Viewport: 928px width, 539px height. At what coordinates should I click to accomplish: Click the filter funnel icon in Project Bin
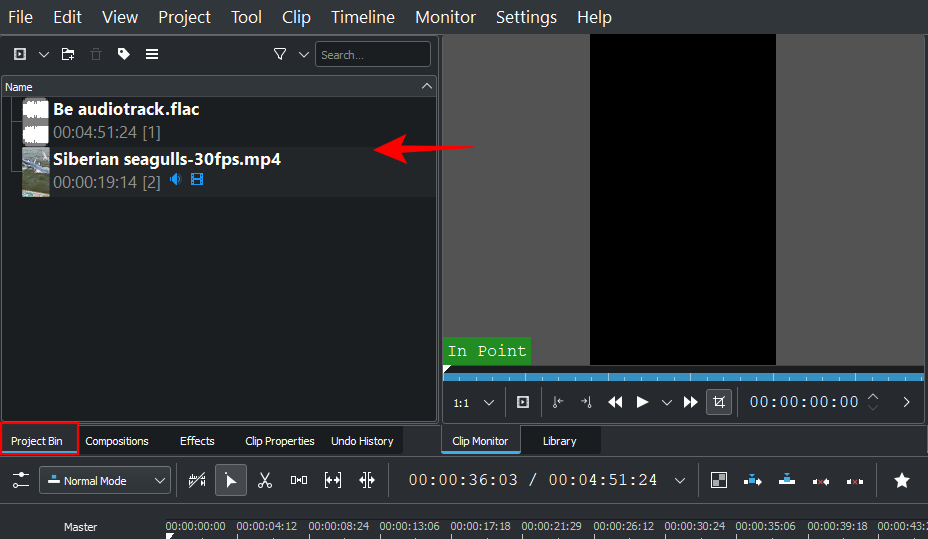coord(280,54)
